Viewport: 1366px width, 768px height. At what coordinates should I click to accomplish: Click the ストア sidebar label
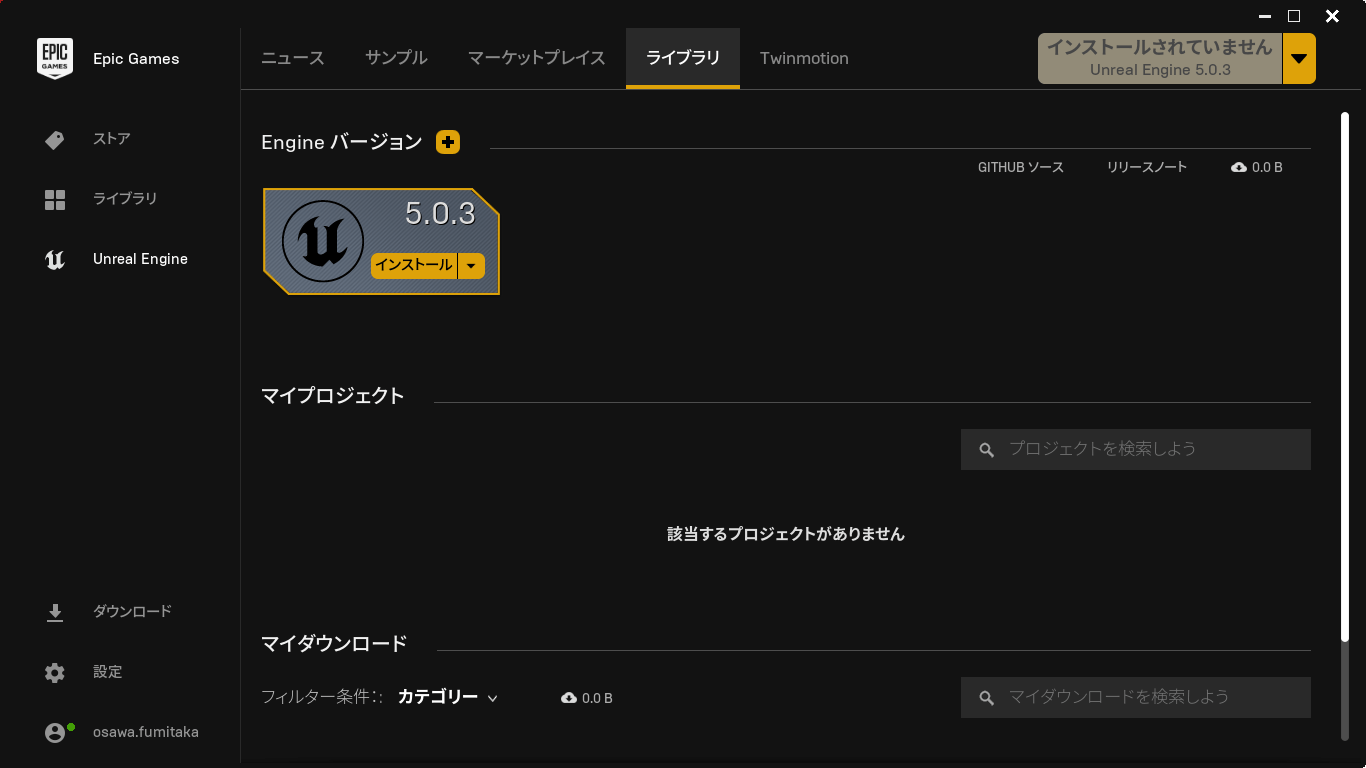pos(112,139)
